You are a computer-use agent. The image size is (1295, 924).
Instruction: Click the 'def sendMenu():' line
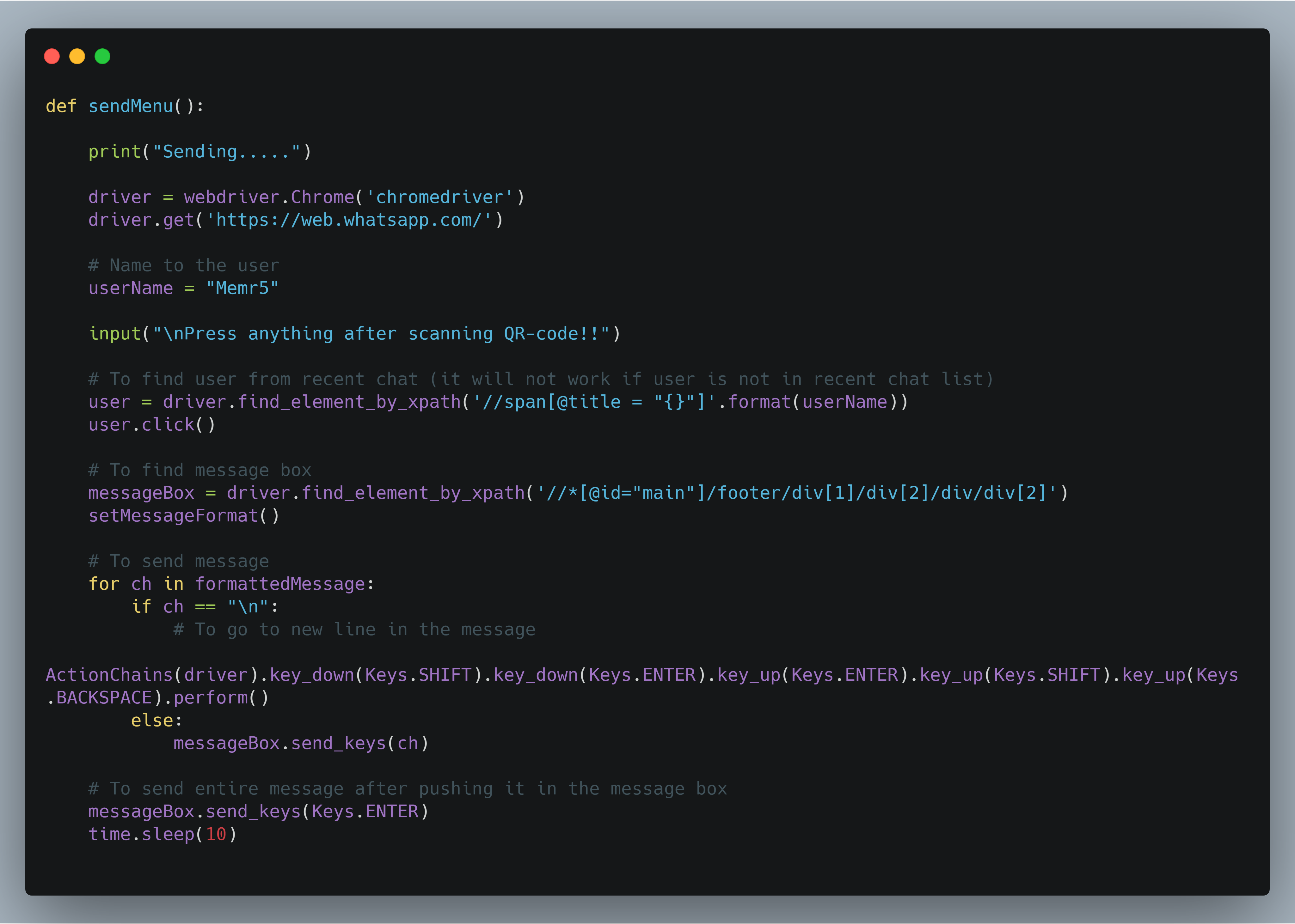pyautogui.click(x=125, y=106)
